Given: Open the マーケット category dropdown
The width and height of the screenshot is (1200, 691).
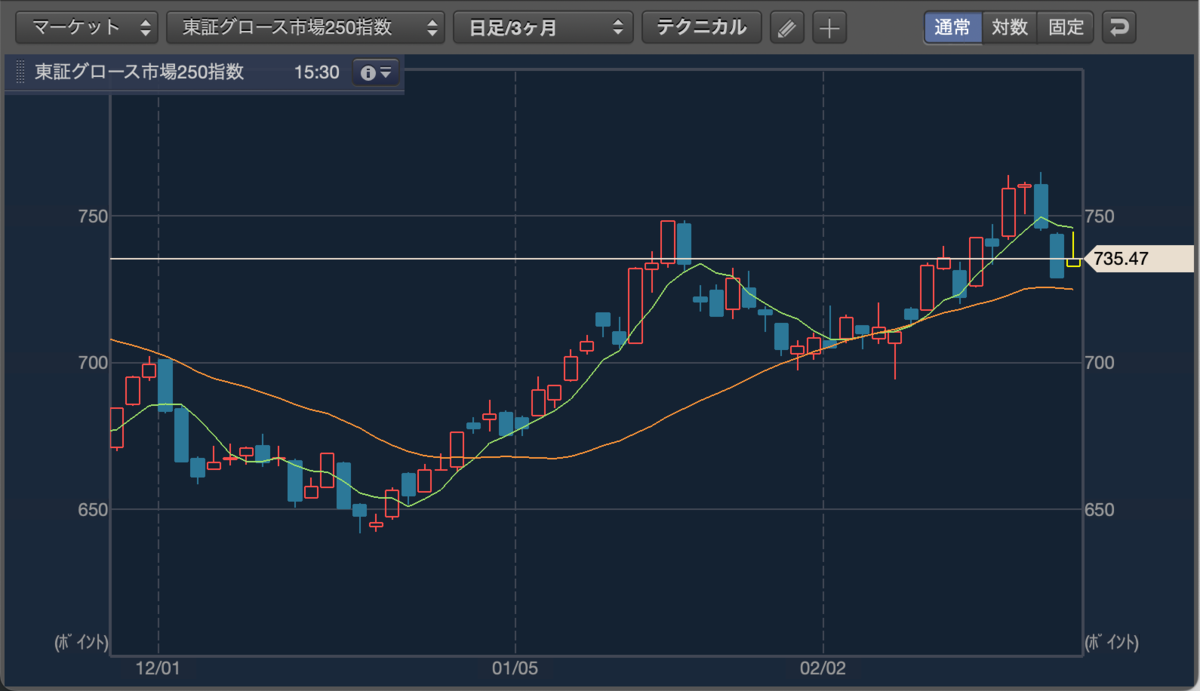Looking at the screenshot, I should (x=88, y=27).
